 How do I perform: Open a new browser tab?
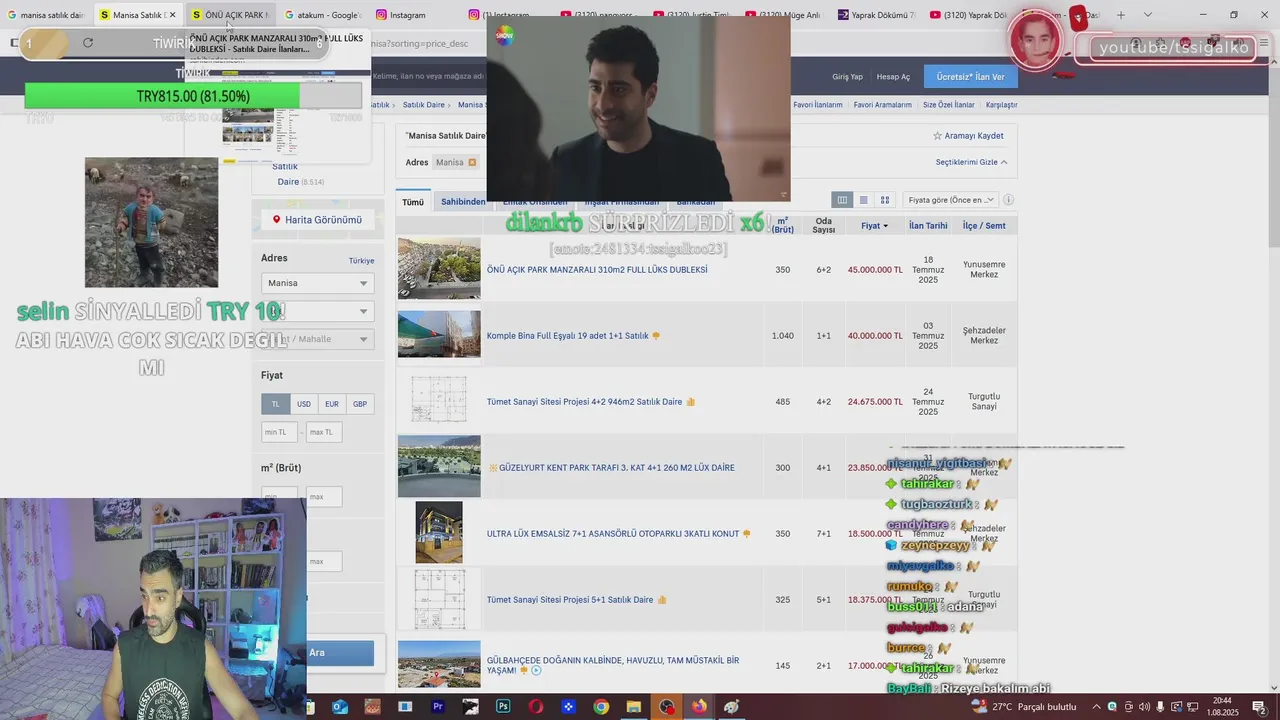pos(1121,15)
